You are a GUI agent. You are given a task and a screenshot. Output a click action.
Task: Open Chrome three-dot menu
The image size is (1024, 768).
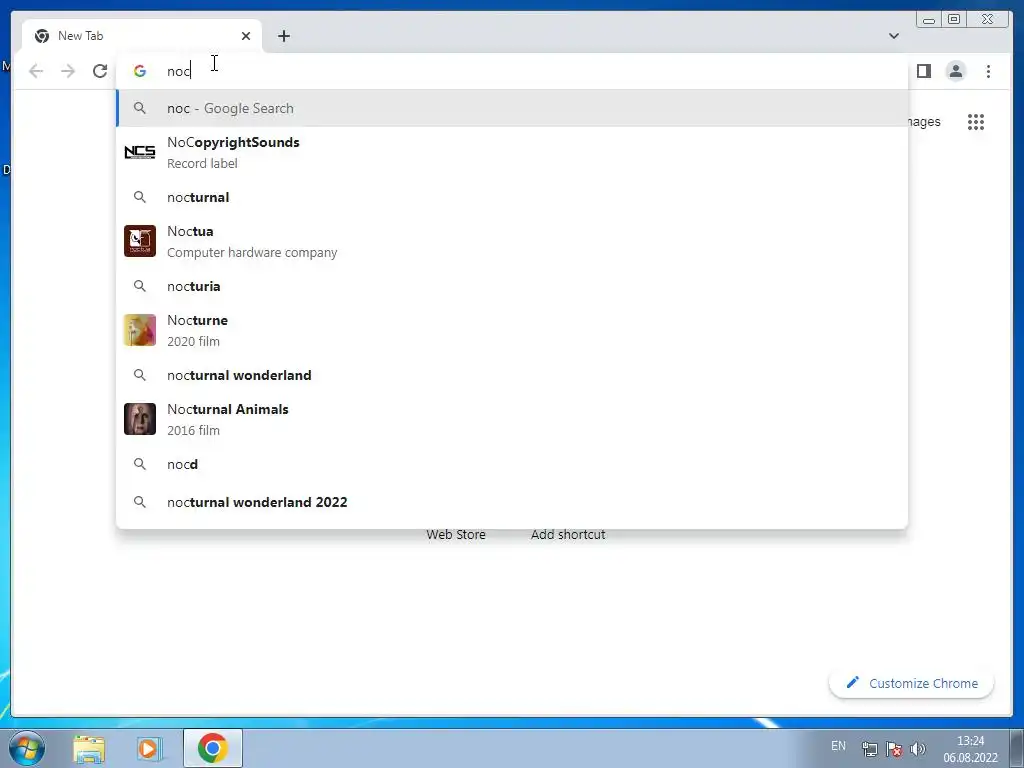(988, 71)
